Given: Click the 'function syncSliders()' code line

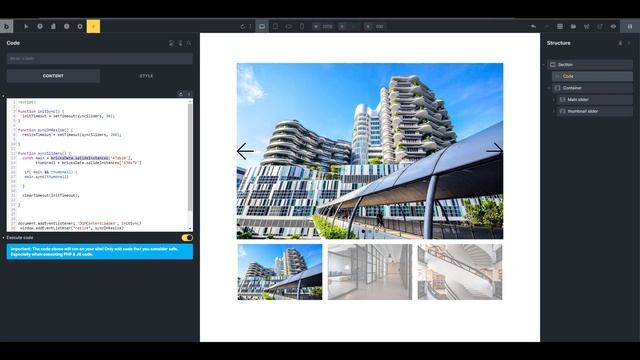Looking at the screenshot, I should click(44, 153).
